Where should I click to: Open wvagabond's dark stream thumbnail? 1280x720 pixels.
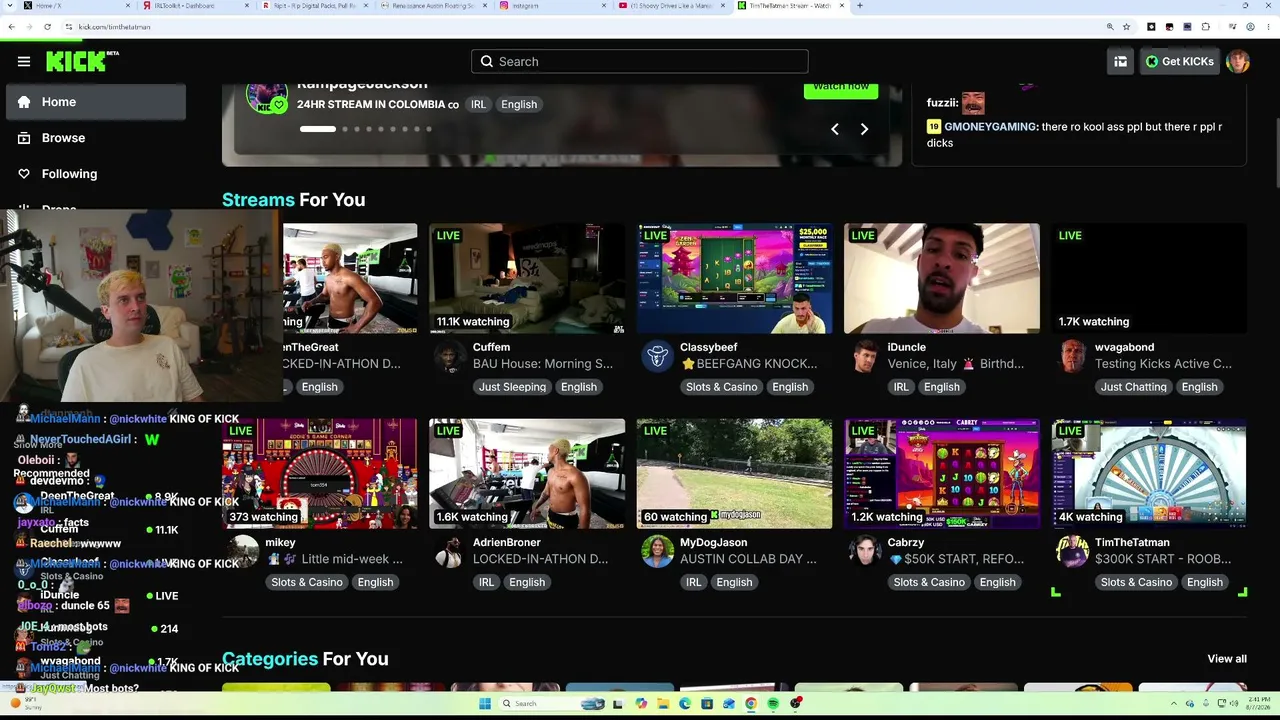[x=1149, y=278]
